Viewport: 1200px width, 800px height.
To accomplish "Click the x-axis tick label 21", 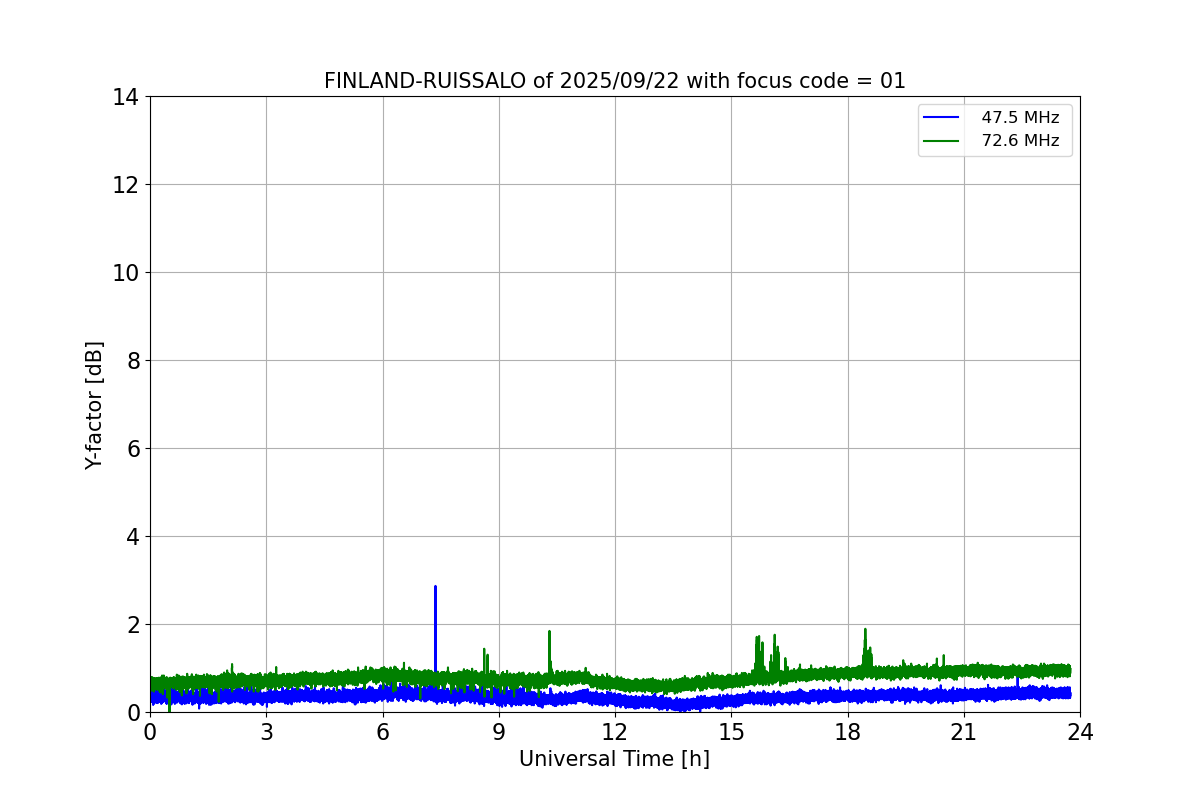I will click(x=964, y=732).
